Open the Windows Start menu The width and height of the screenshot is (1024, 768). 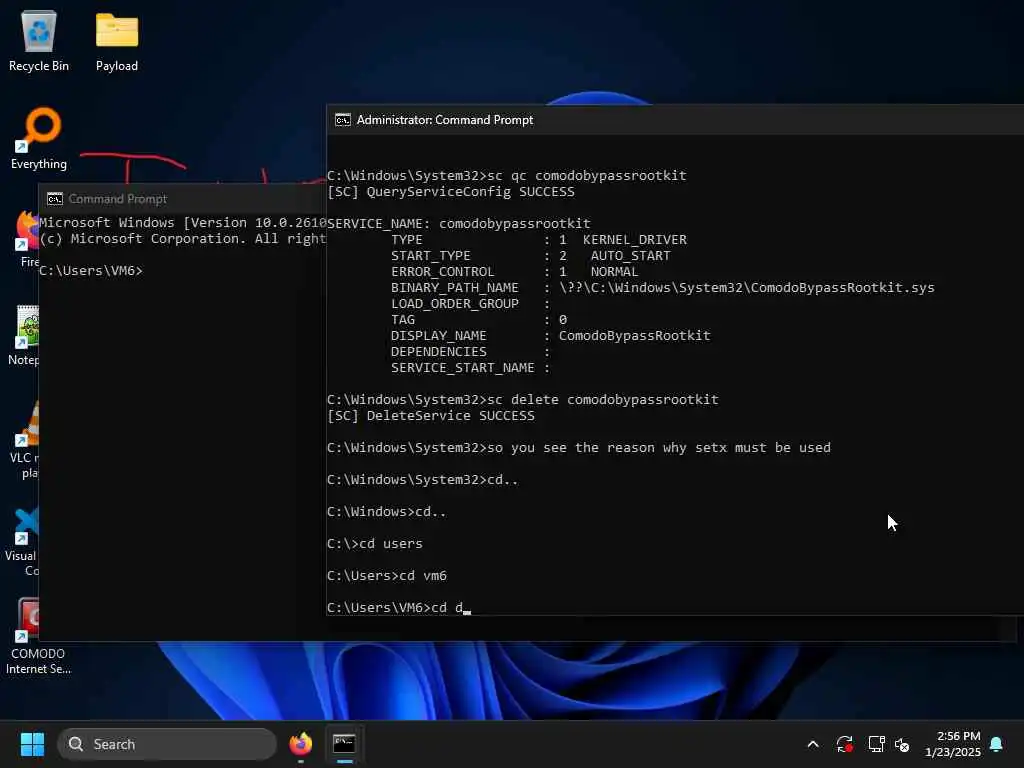[32, 744]
